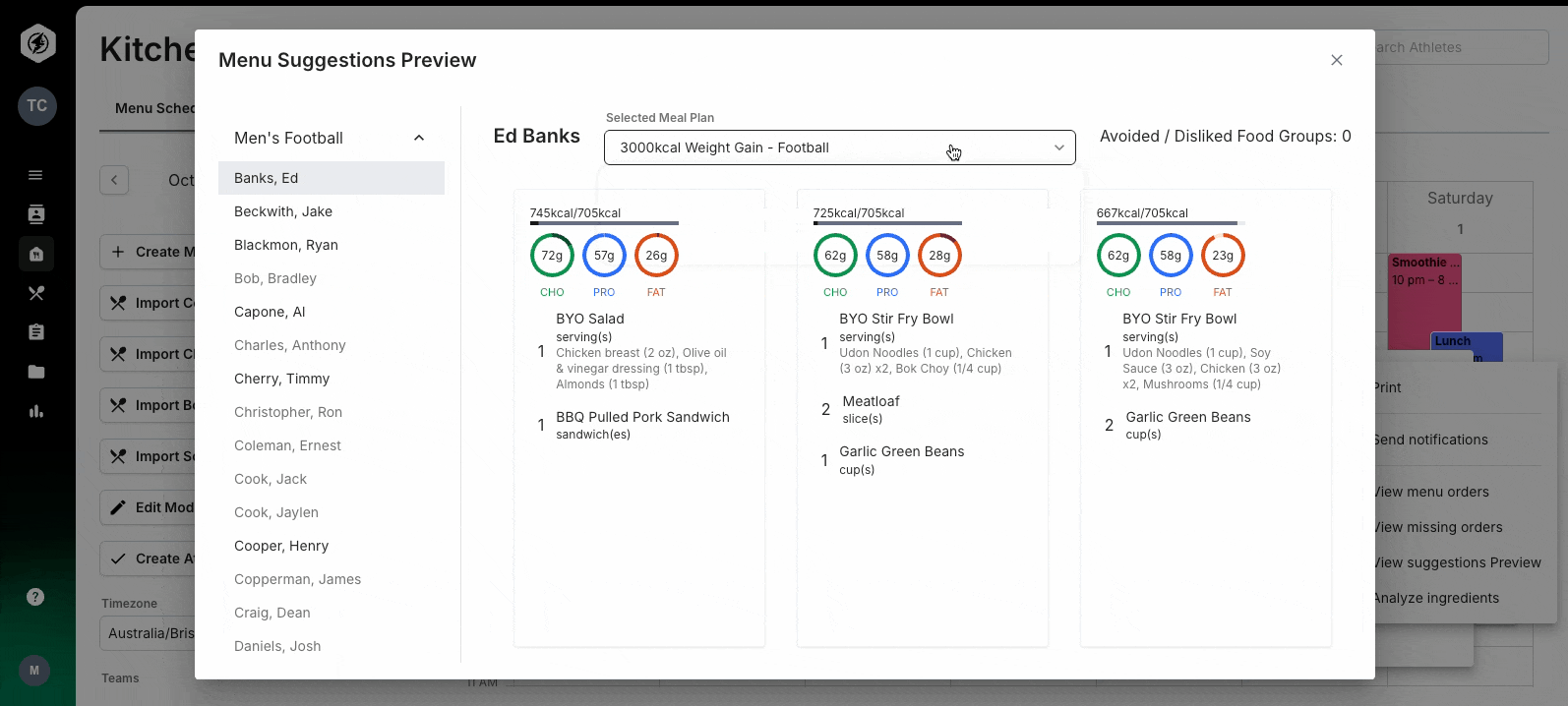The image size is (1568, 706).
Task: Select athlete Bob, Bradley
Action: [x=332, y=278]
